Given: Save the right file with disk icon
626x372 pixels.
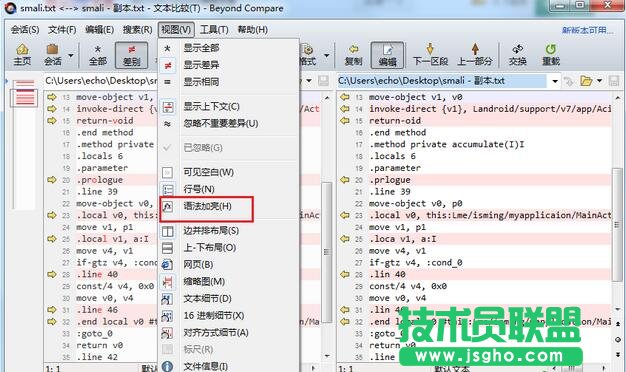Looking at the screenshot, I should [x=614, y=81].
